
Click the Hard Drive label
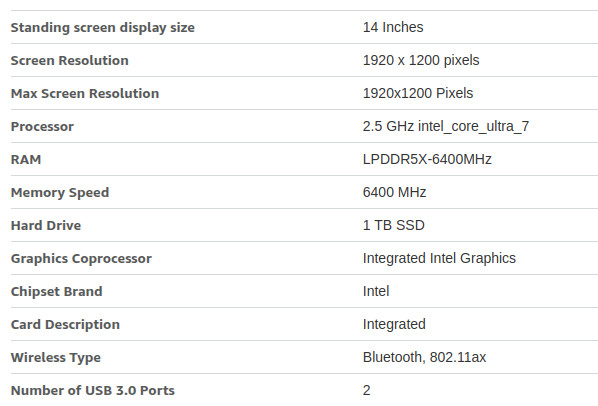46,225
